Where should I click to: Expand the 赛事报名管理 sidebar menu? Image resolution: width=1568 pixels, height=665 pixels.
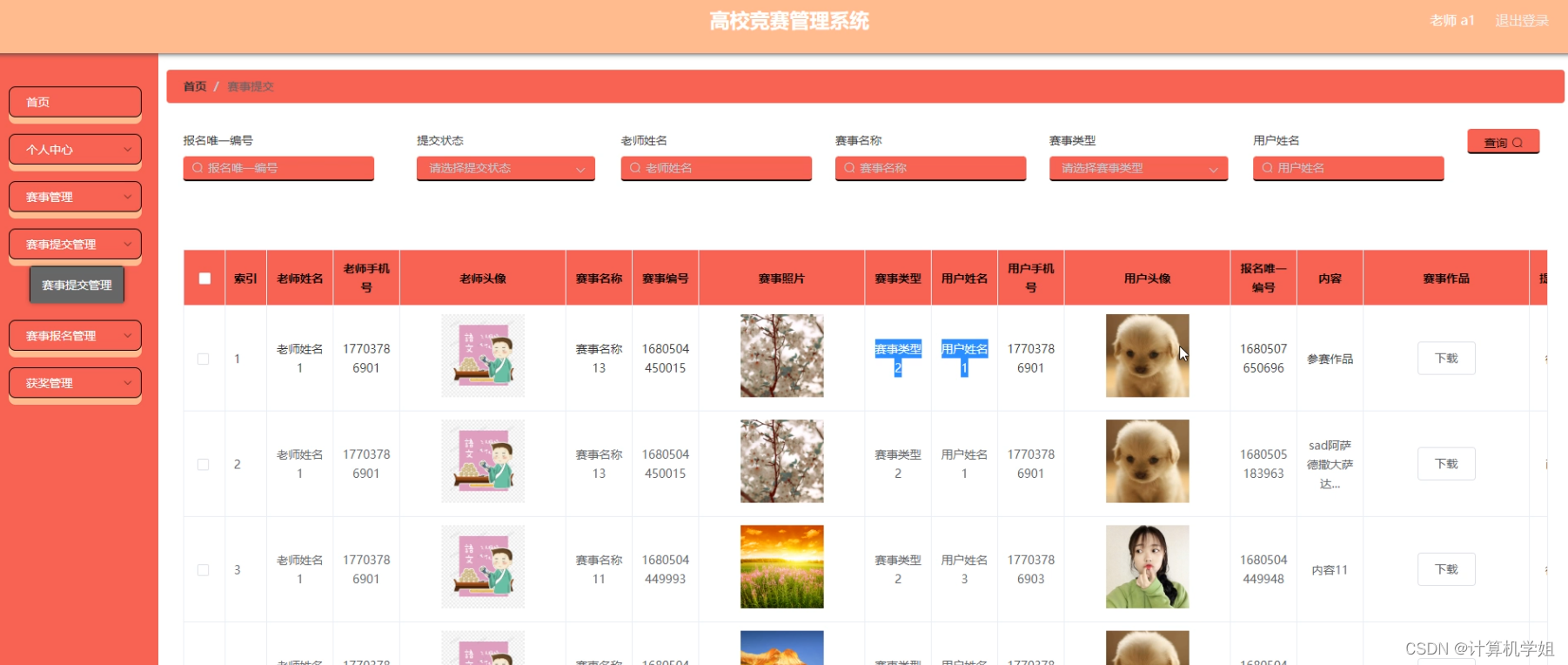(75, 335)
